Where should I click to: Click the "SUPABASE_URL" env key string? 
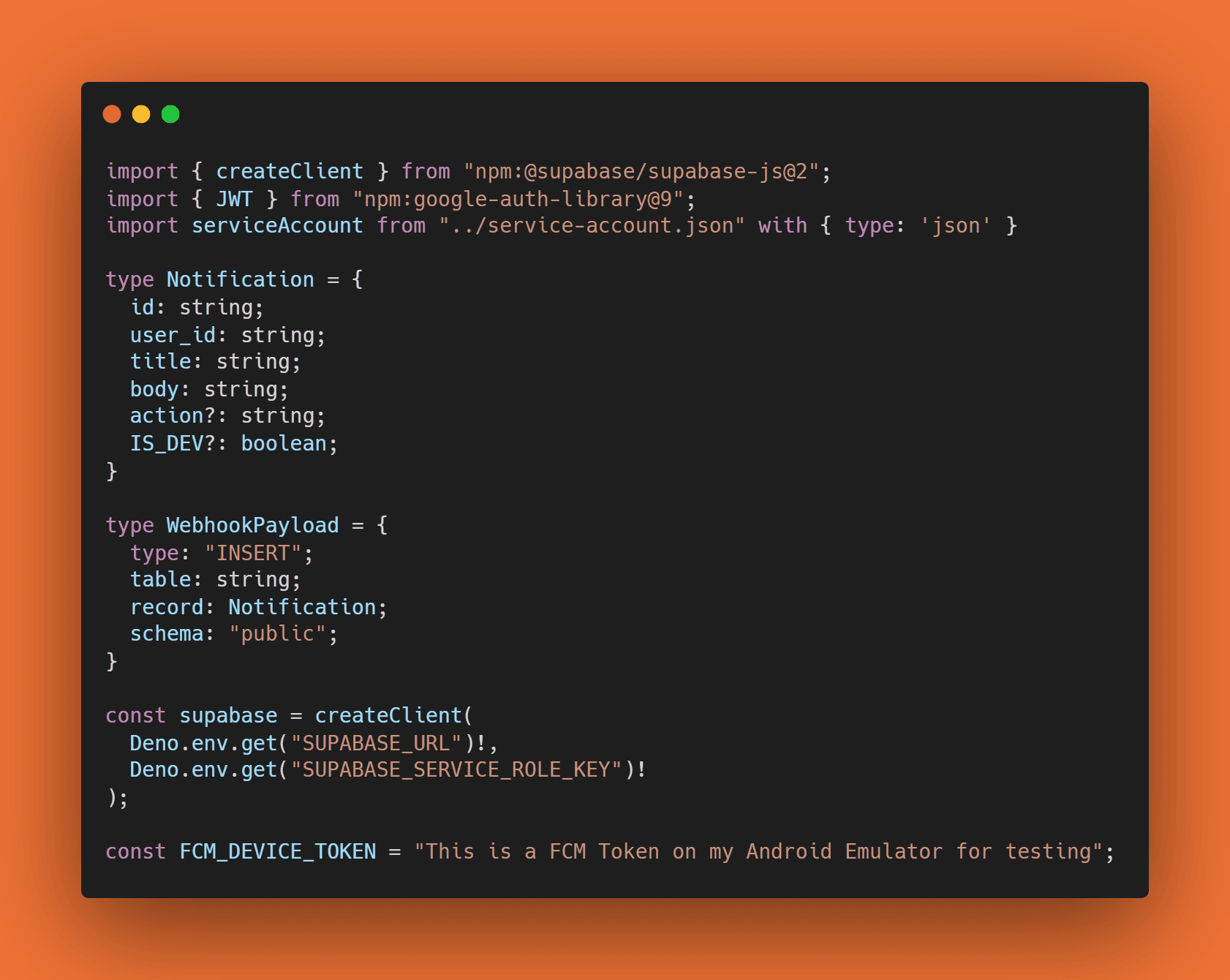pyautogui.click(x=376, y=743)
